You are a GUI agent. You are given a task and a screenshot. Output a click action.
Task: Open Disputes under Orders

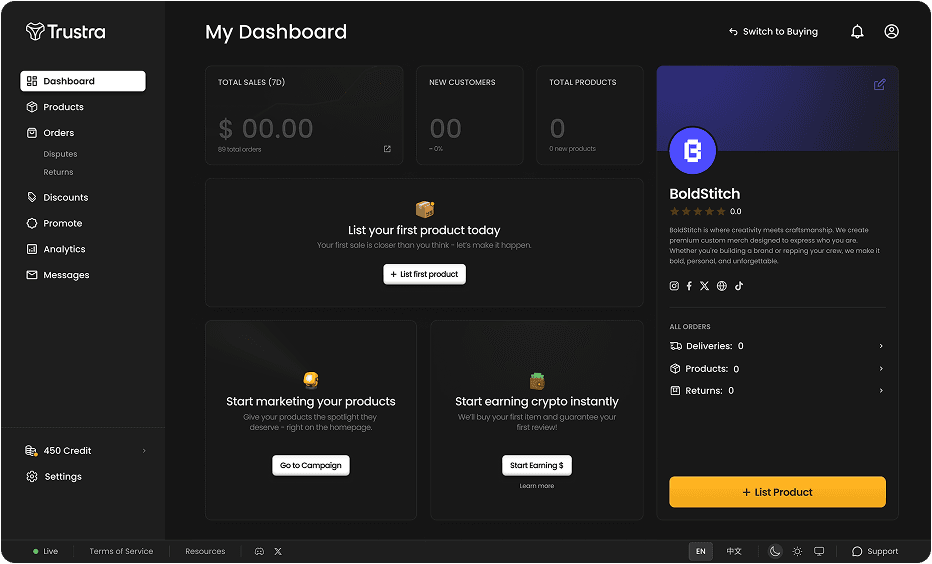tap(60, 154)
